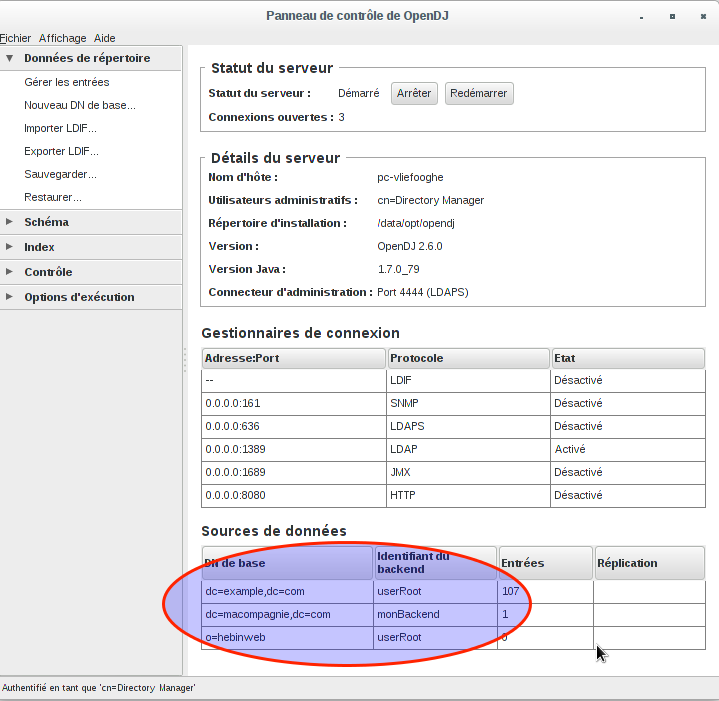Viewport: 719px width, 701px height.
Task: Open the Aide menu
Action: click(105, 38)
